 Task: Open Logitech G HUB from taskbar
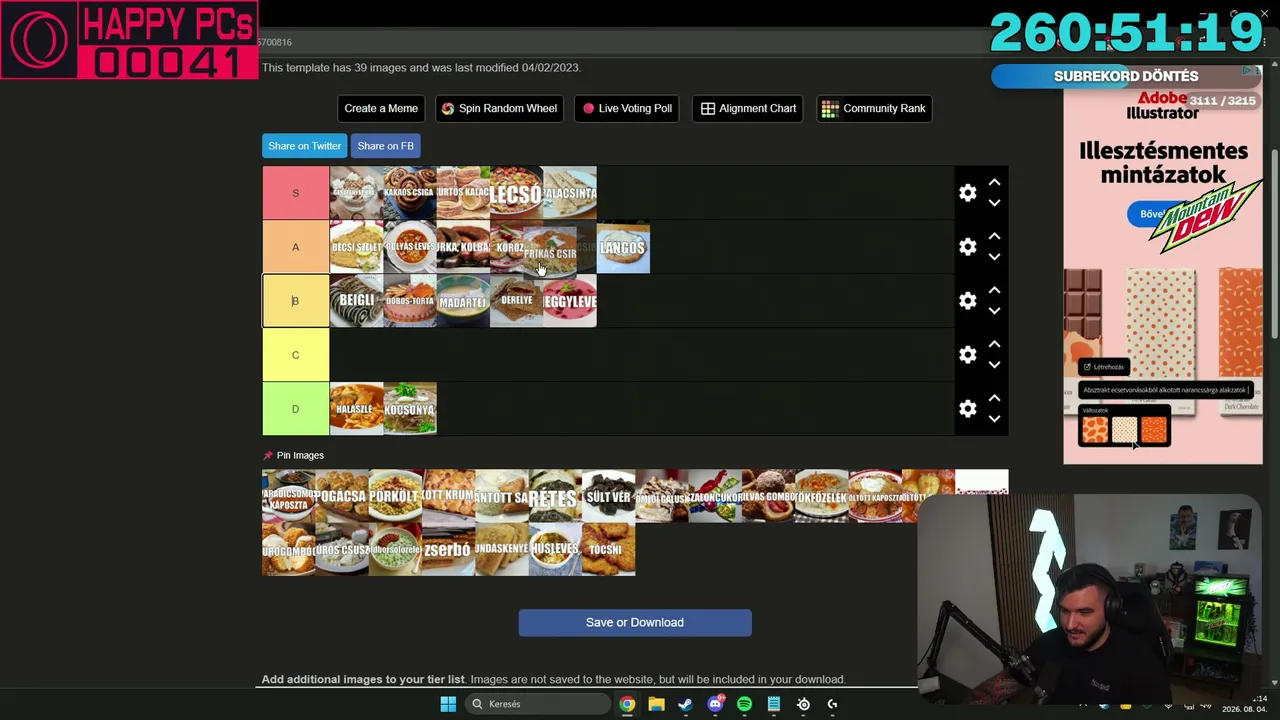[832, 704]
